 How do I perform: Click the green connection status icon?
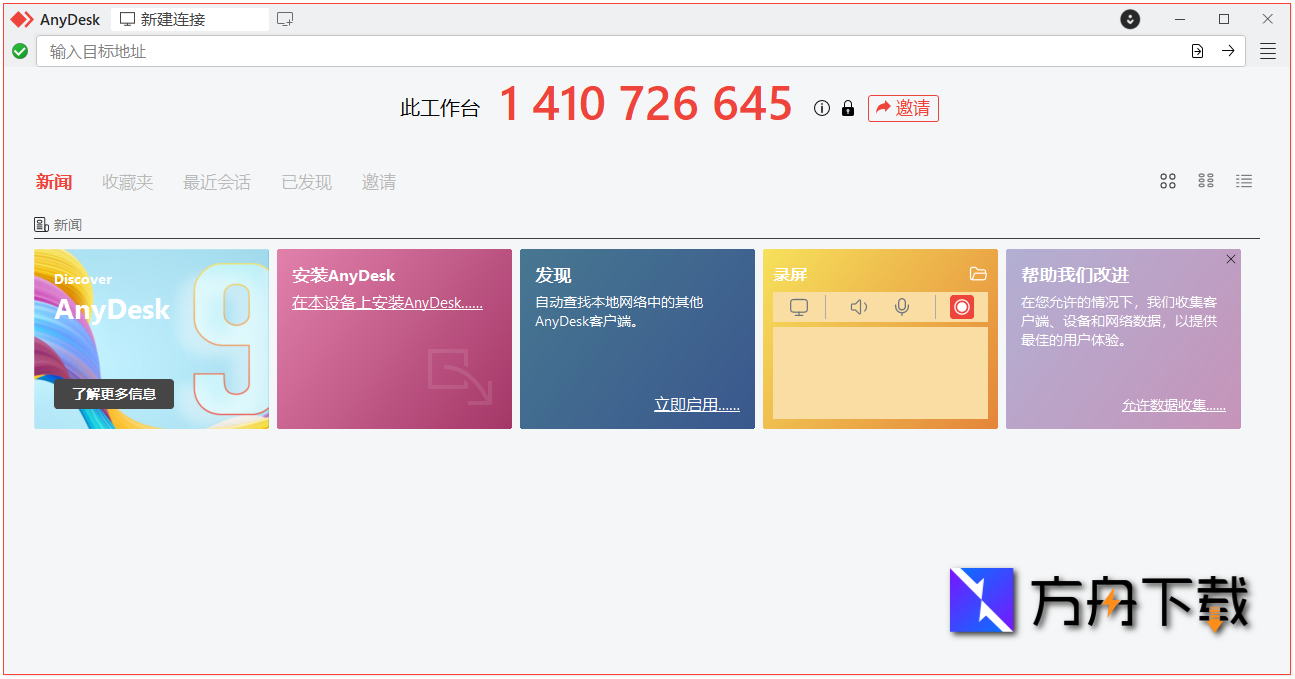(20, 50)
